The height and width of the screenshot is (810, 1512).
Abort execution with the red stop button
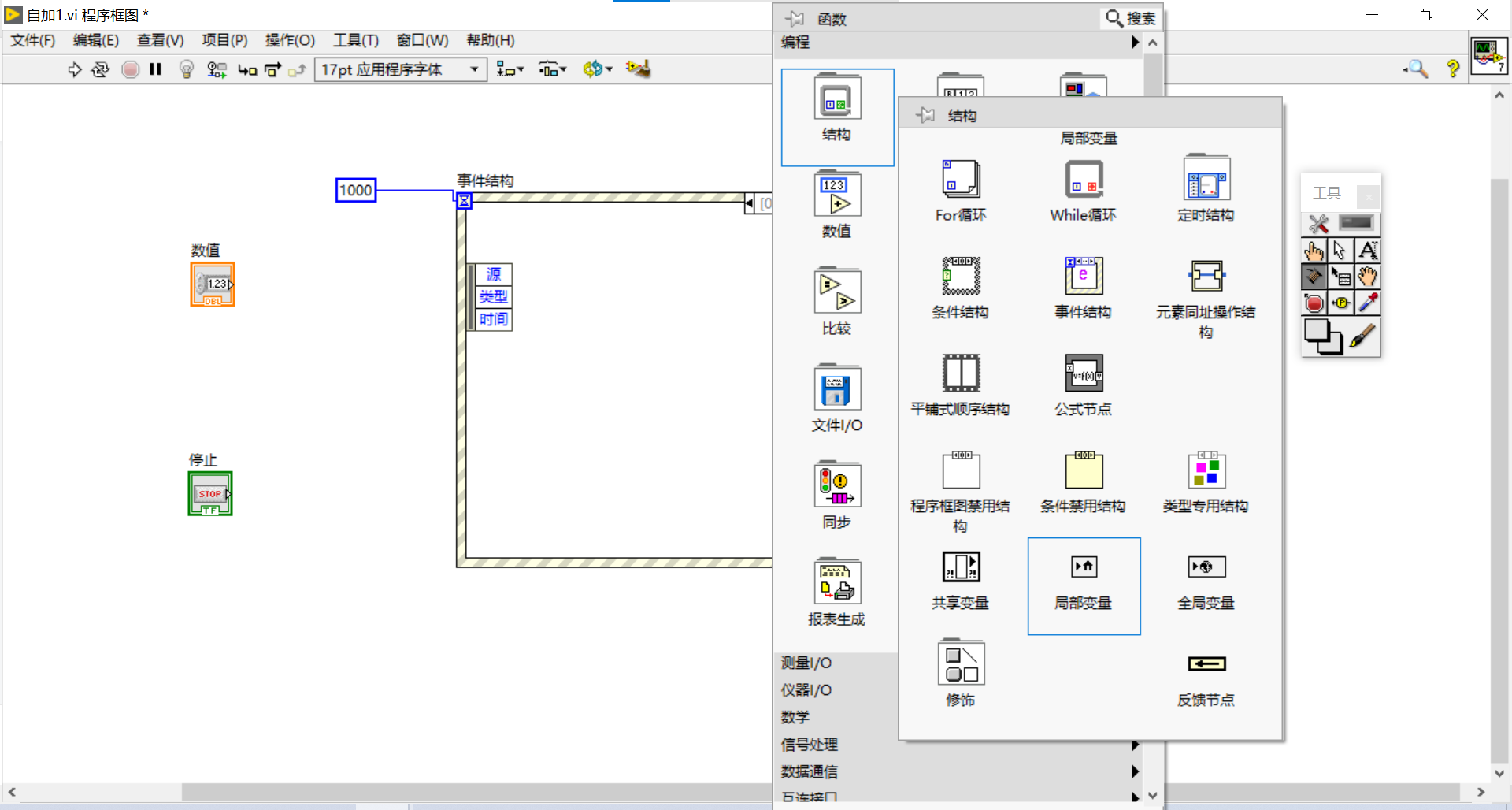point(130,69)
